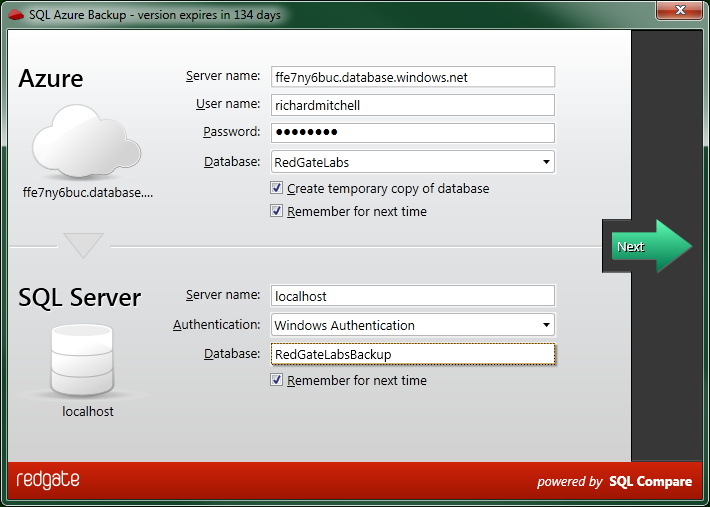Click the red Red Gate title bar icon

coord(16,14)
